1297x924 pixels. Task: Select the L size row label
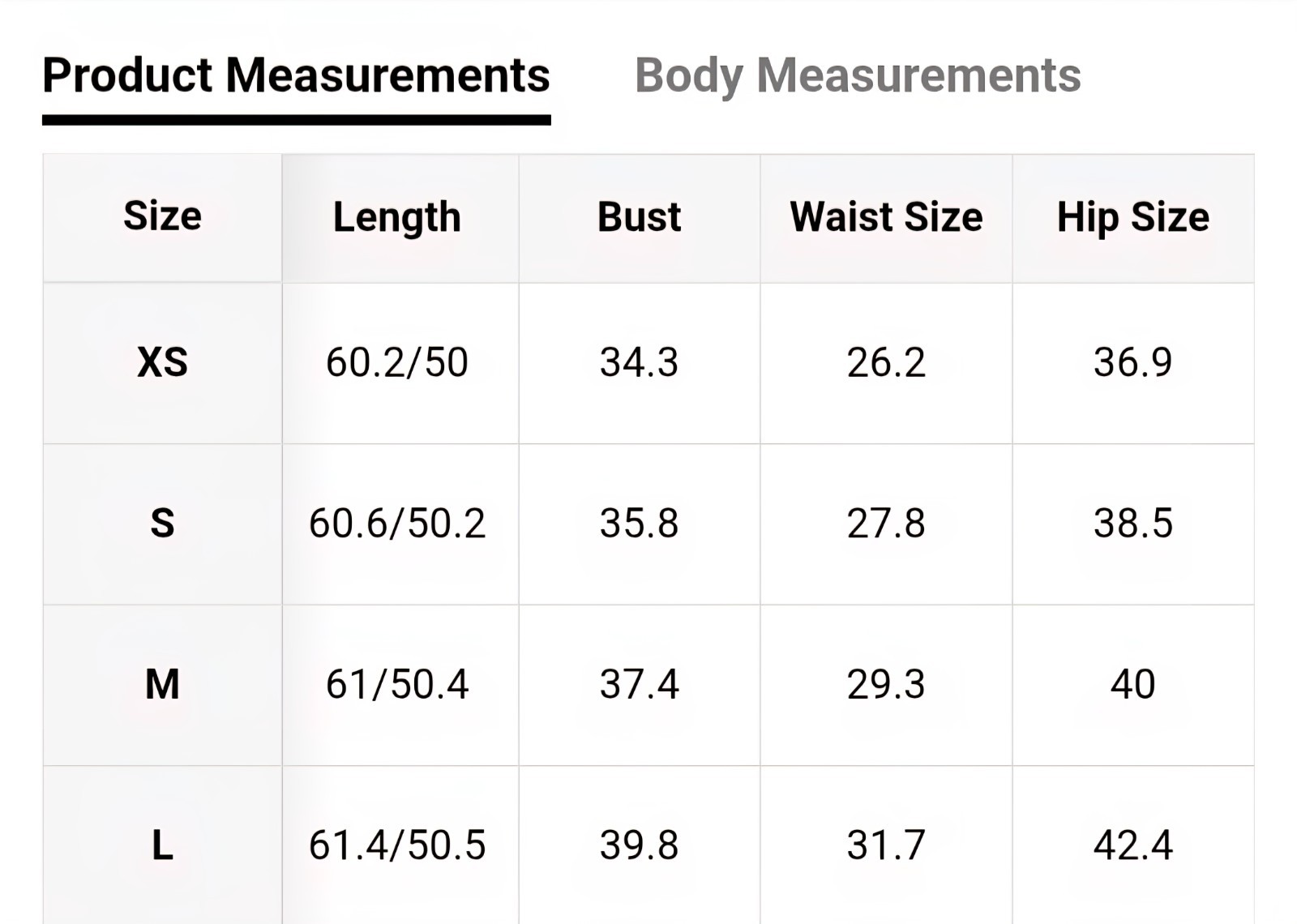162,845
